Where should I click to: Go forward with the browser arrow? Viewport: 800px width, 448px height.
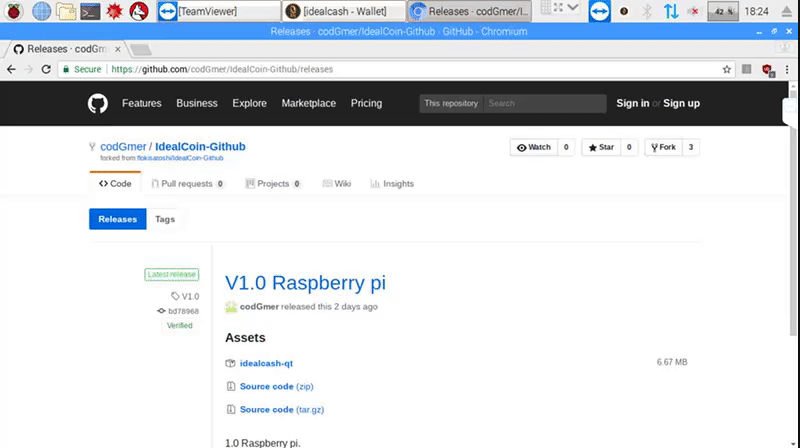pyautogui.click(x=29, y=69)
